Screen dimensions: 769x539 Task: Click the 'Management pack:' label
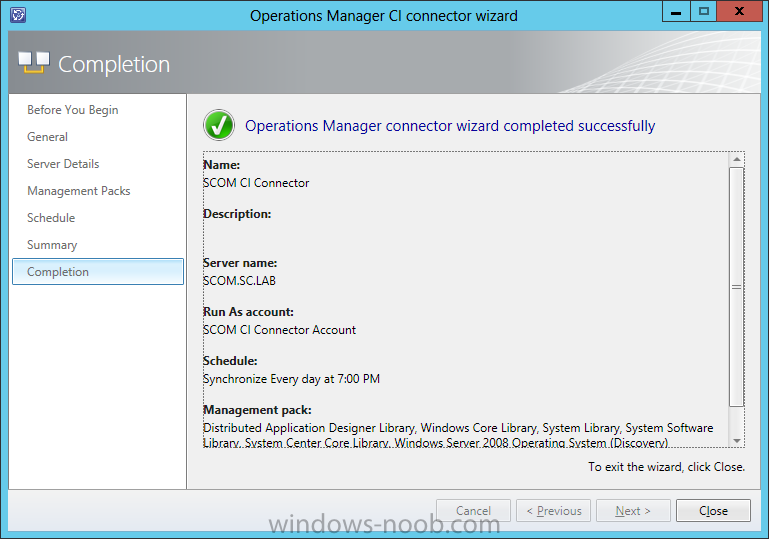(x=257, y=410)
